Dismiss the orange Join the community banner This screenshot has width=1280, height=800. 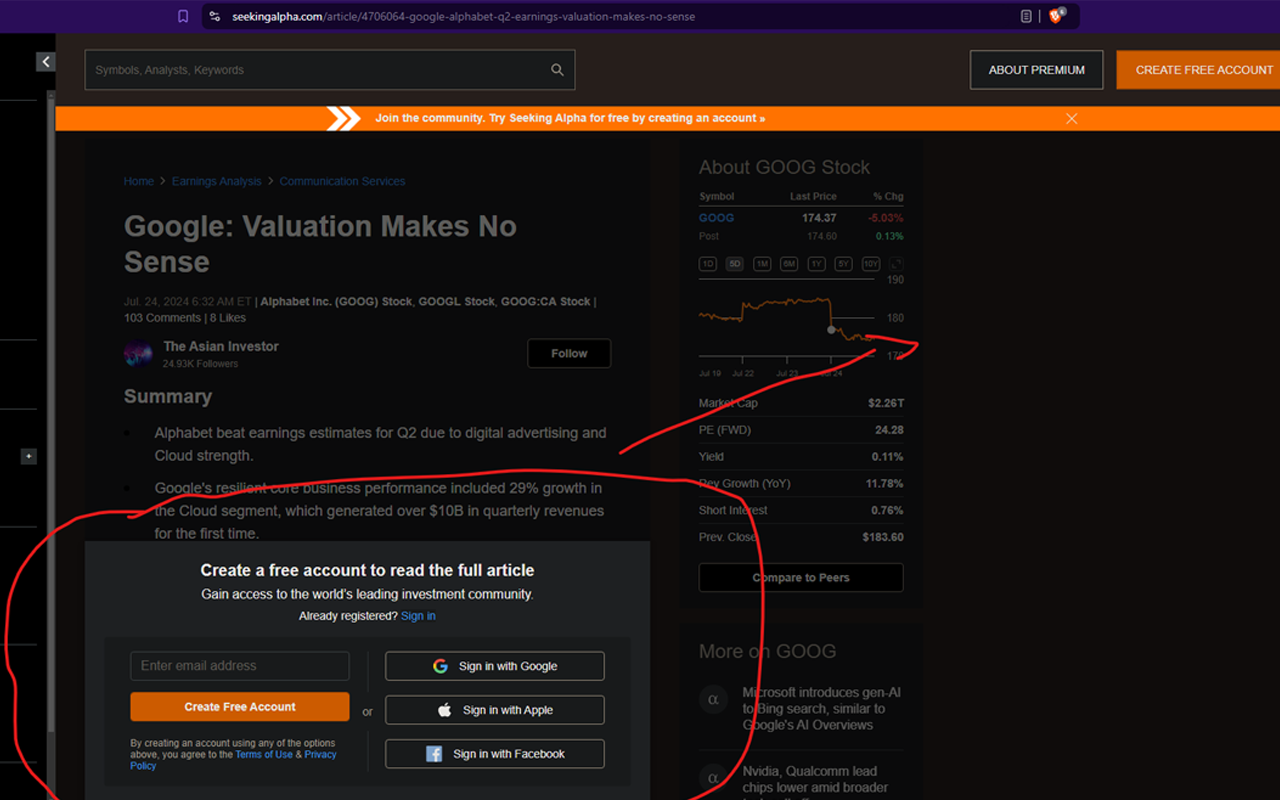[1071, 118]
